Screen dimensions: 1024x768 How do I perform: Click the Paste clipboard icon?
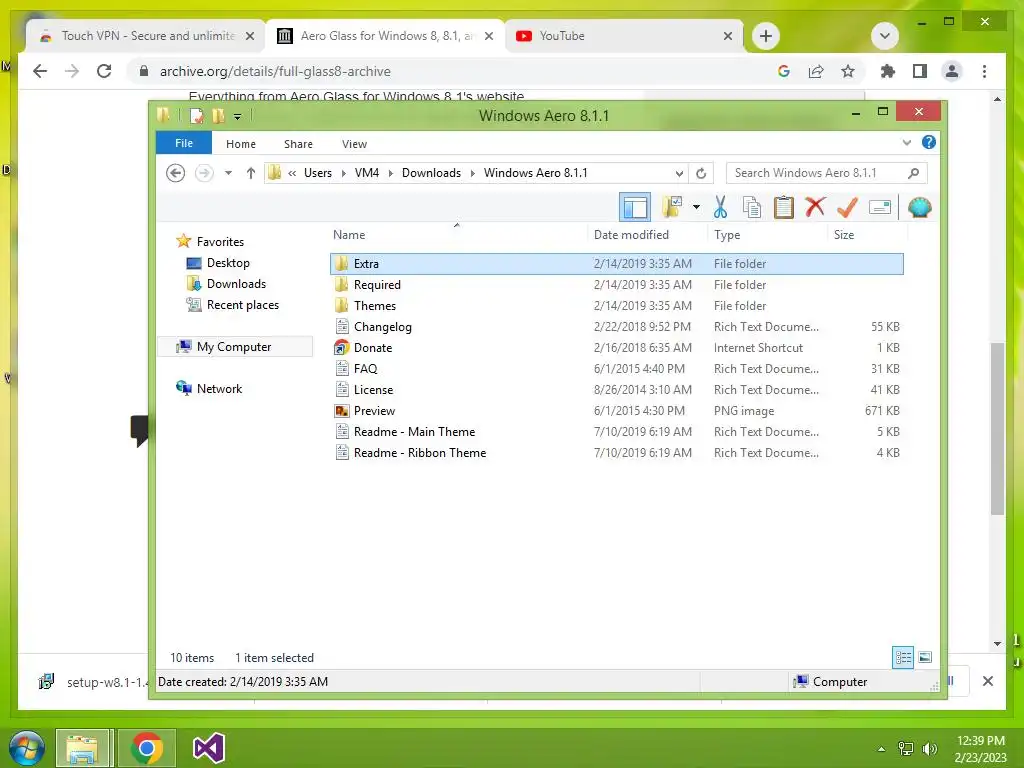point(783,208)
